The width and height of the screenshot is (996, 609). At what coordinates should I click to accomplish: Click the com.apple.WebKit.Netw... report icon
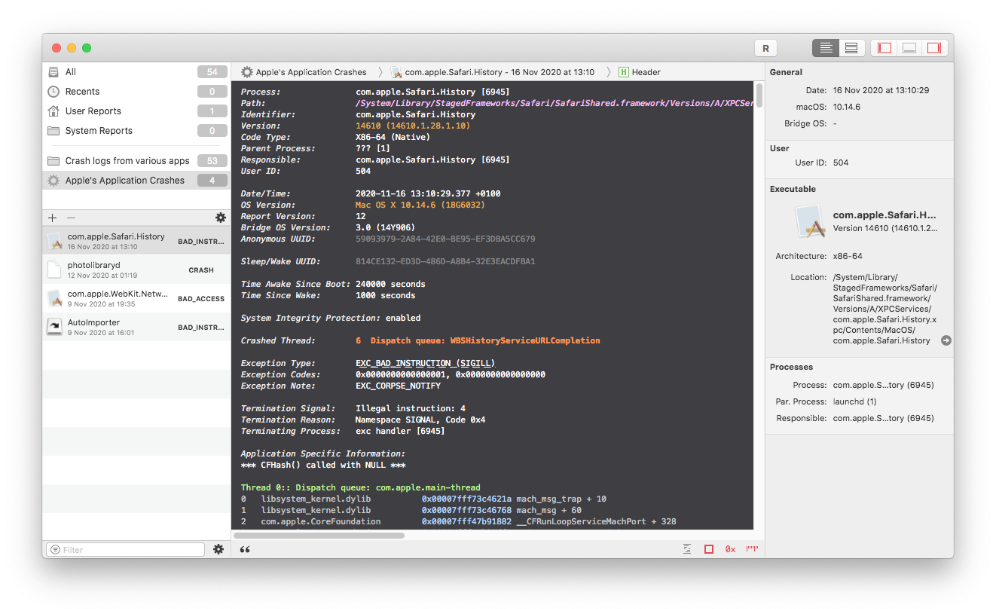pyautogui.click(x=55, y=298)
